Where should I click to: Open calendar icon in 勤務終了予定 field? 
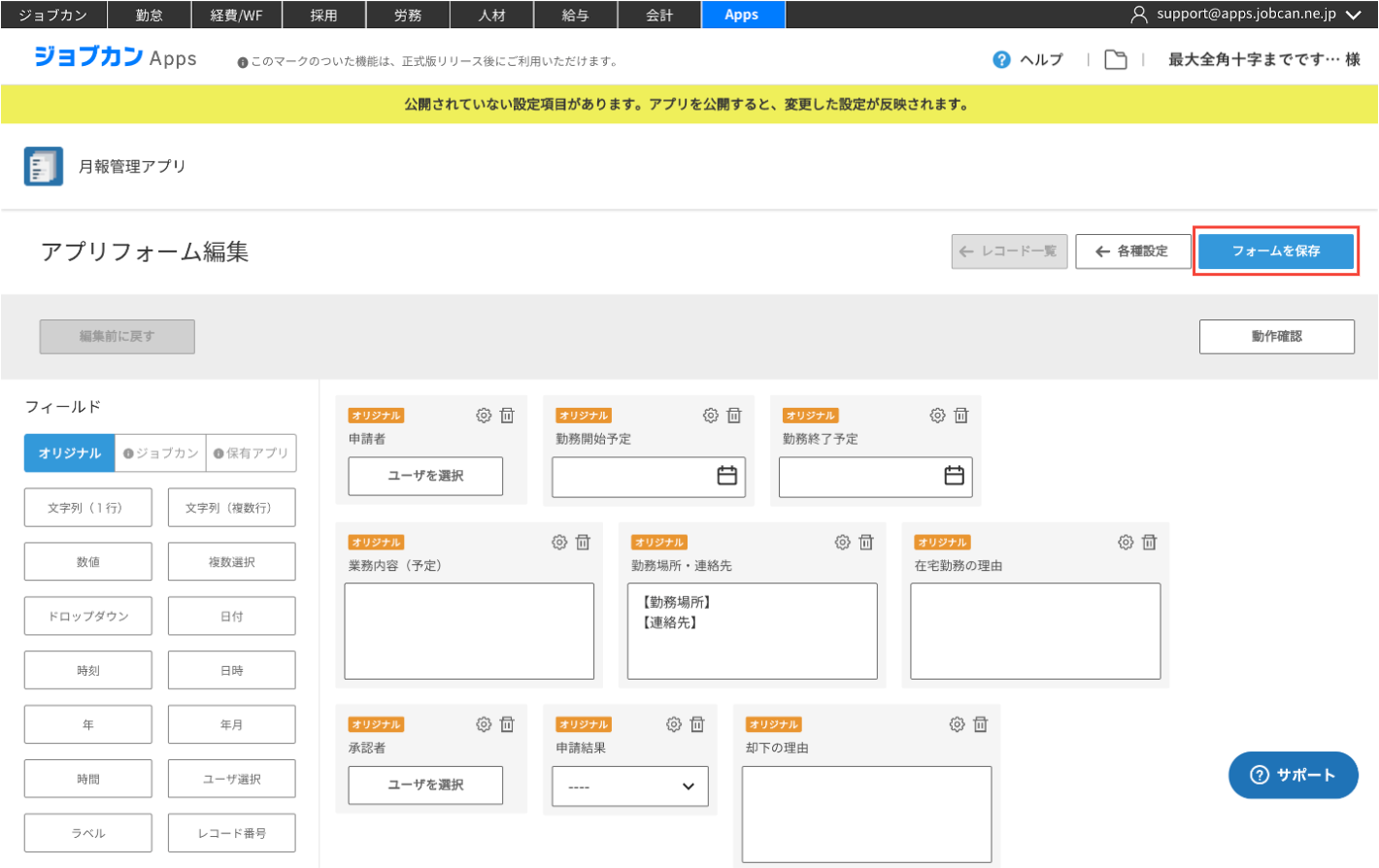coord(954,476)
